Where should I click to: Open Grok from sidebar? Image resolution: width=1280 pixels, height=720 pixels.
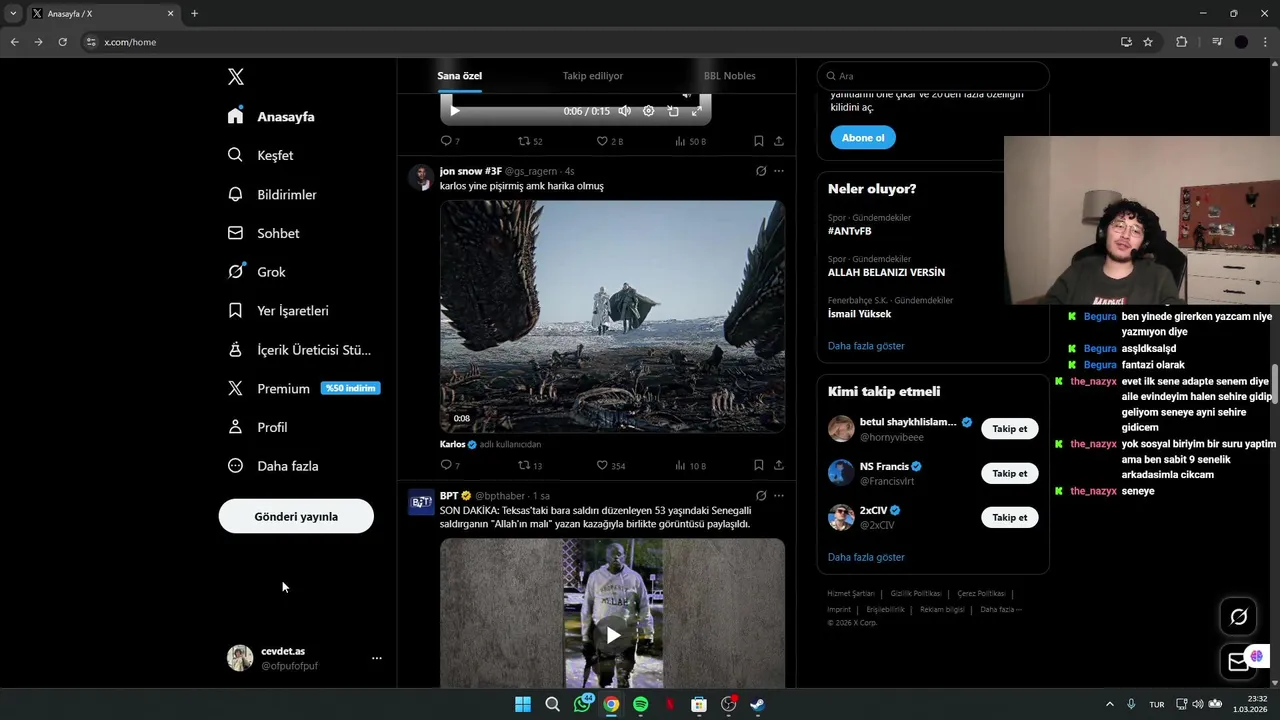click(x=256, y=272)
